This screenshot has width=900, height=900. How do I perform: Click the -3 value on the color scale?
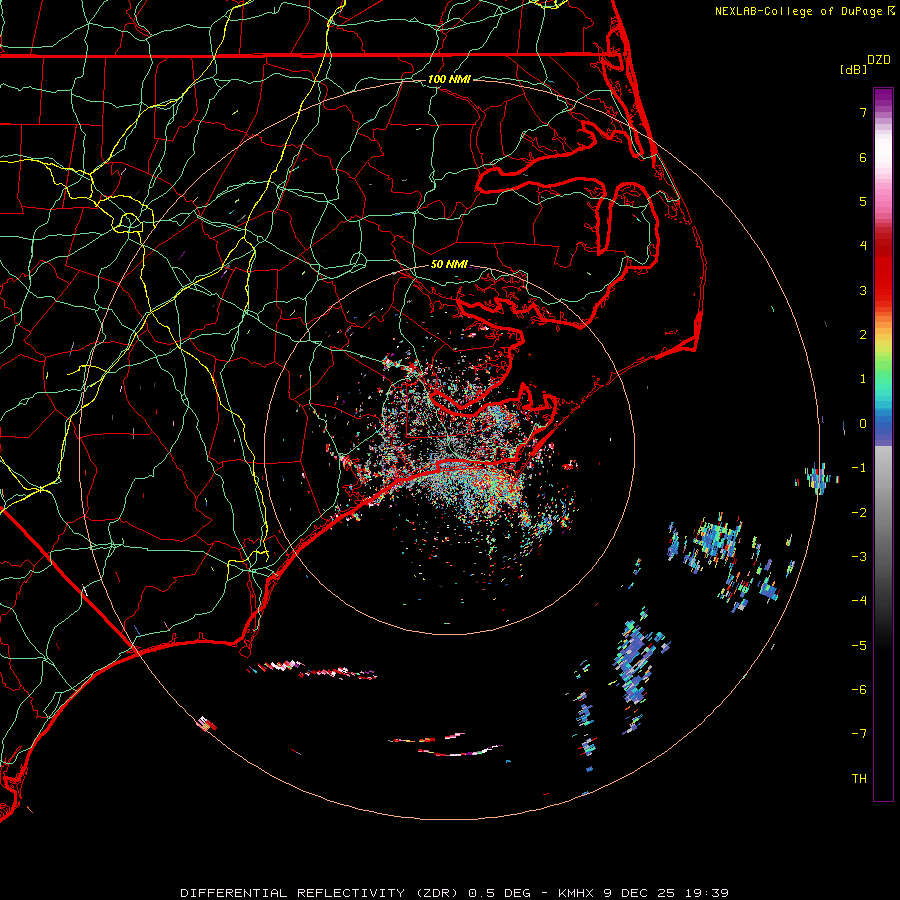pyautogui.click(x=859, y=557)
